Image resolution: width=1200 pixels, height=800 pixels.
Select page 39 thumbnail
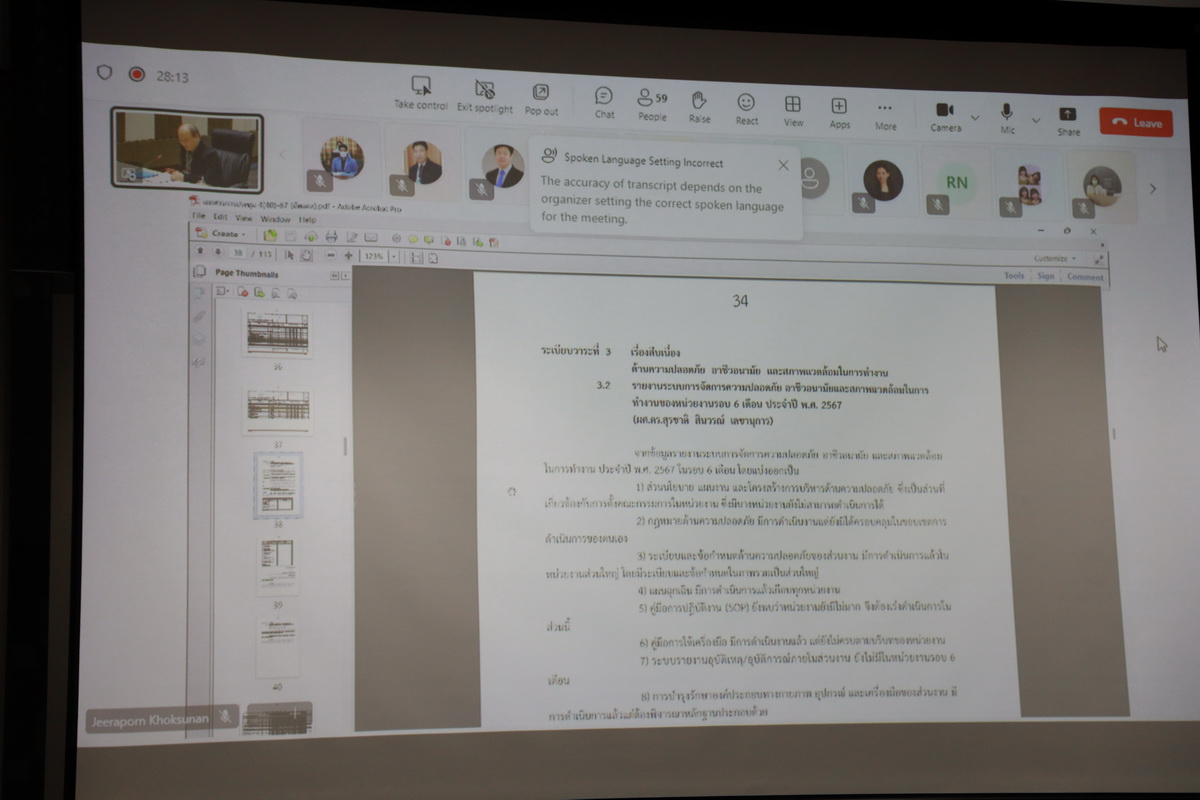pos(277,566)
